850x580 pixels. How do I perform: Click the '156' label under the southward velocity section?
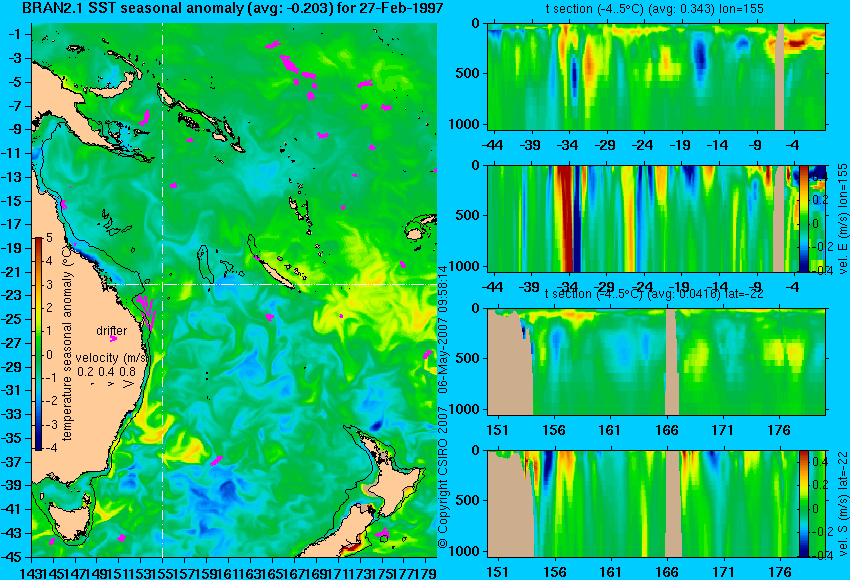(x=554, y=572)
